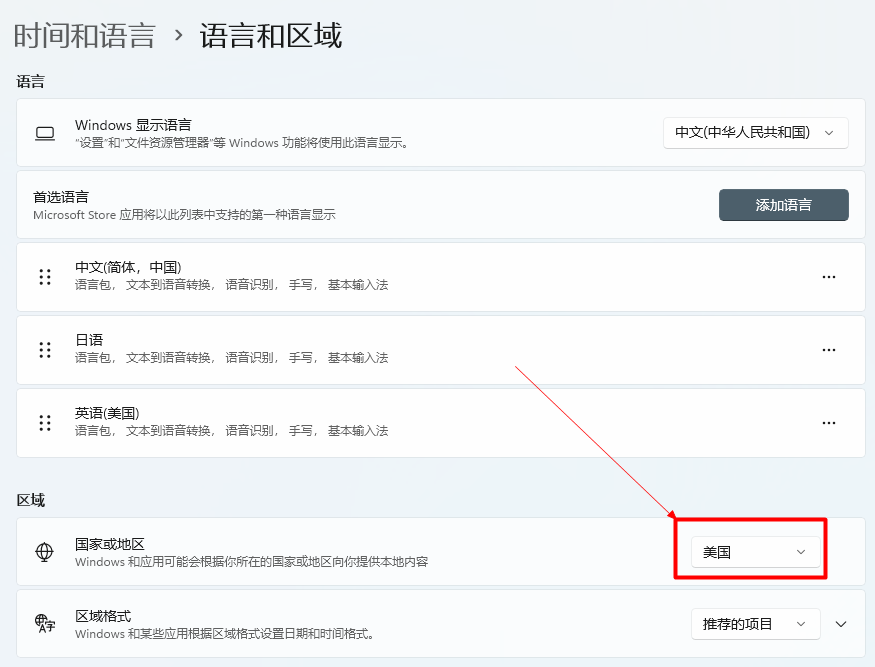Click the laptop icon beside Windows 显示语言
875x667 pixels.
pos(44,133)
